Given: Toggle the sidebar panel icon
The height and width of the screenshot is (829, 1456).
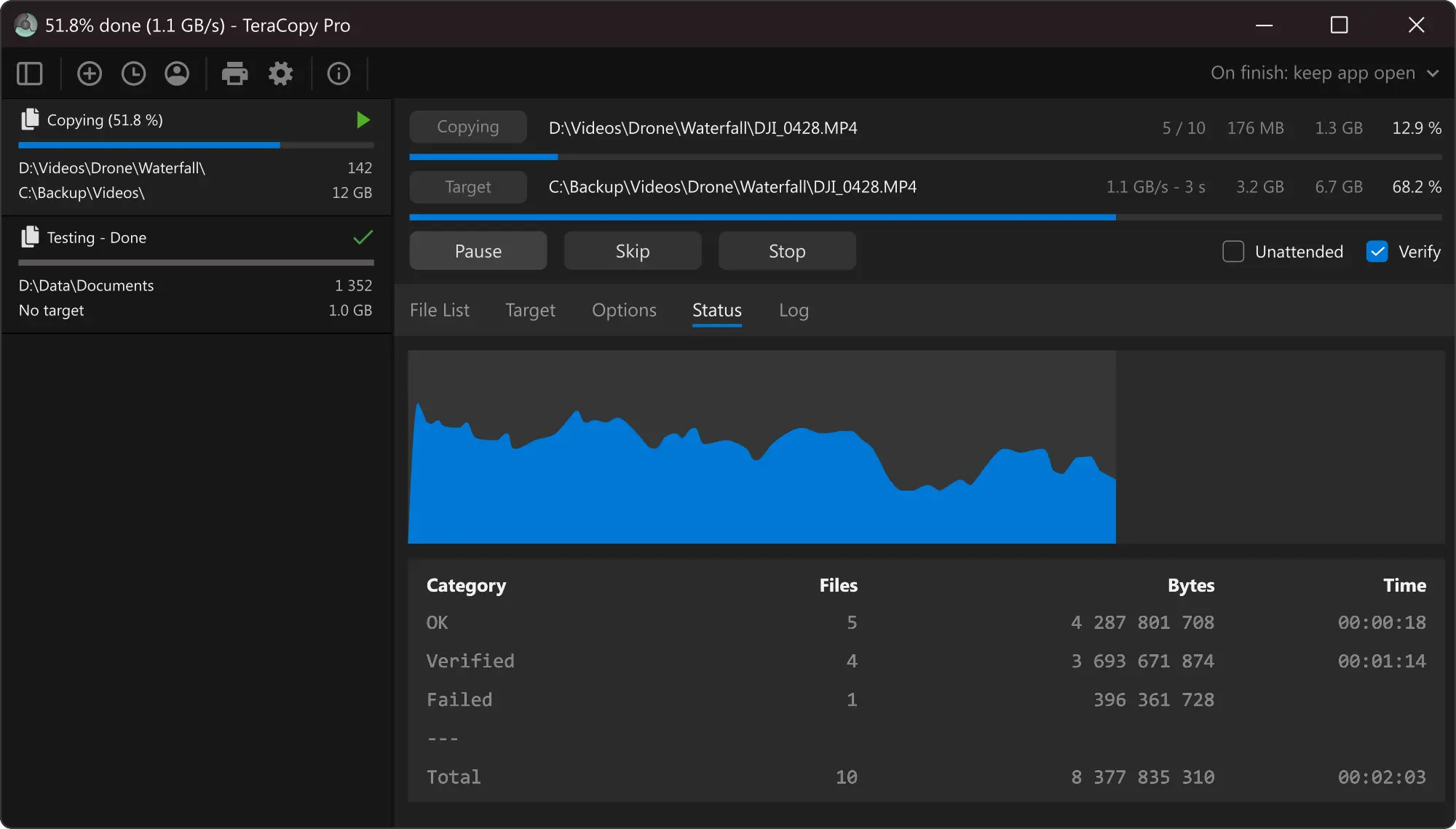Looking at the screenshot, I should click(x=29, y=74).
